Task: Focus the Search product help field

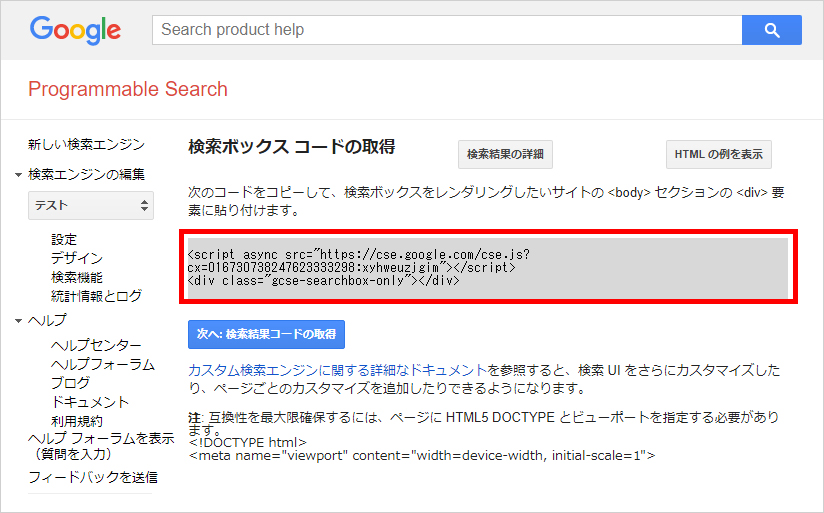Action: (447, 30)
